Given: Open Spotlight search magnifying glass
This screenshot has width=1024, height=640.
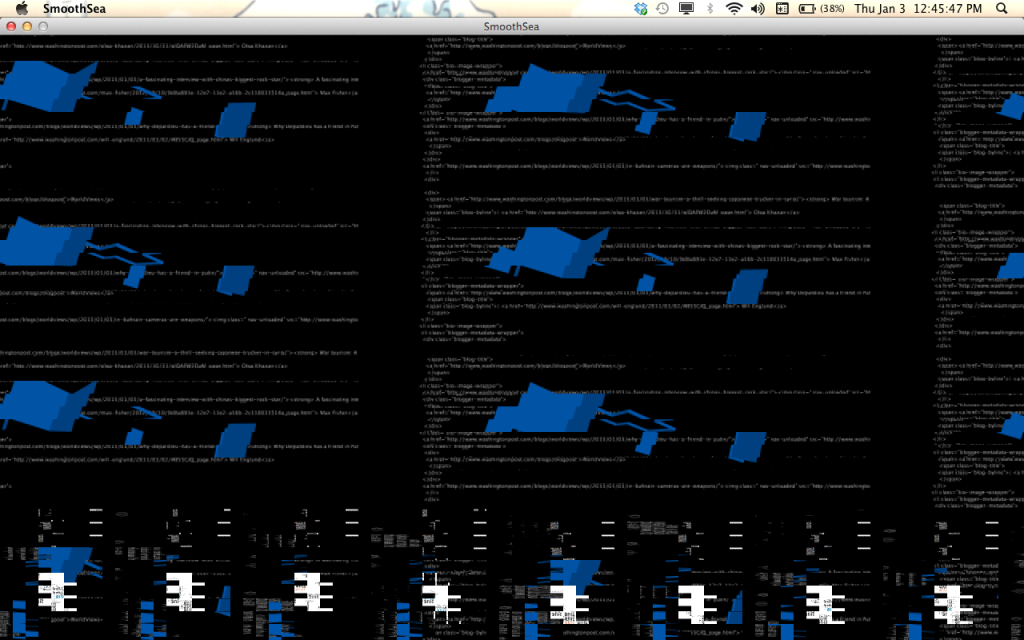Looking at the screenshot, I should tap(1002, 9).
